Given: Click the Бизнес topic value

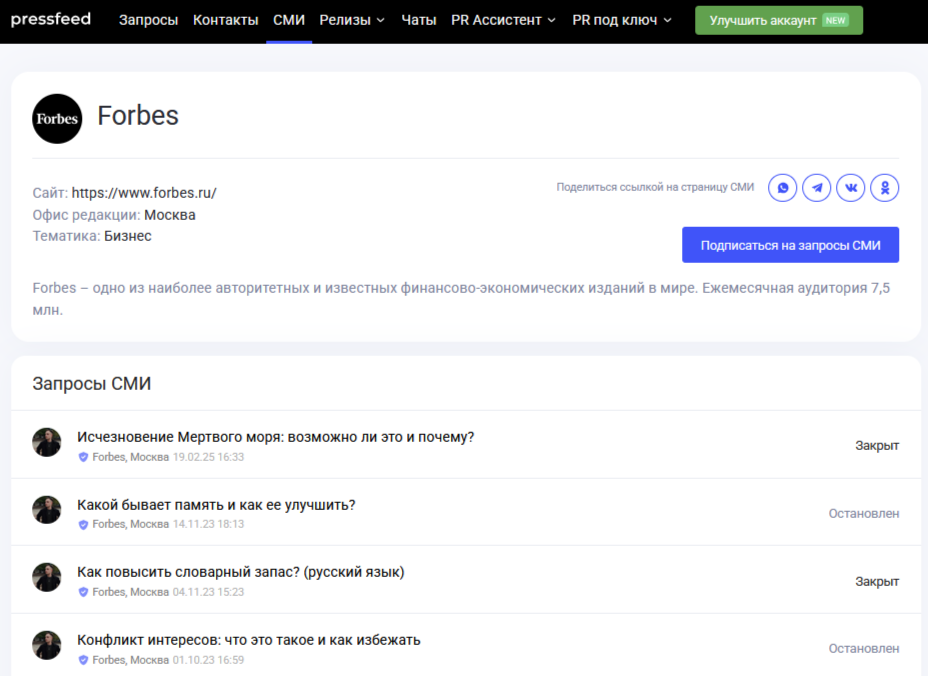Looking at the screenshot, I should (x=128, y=236).
